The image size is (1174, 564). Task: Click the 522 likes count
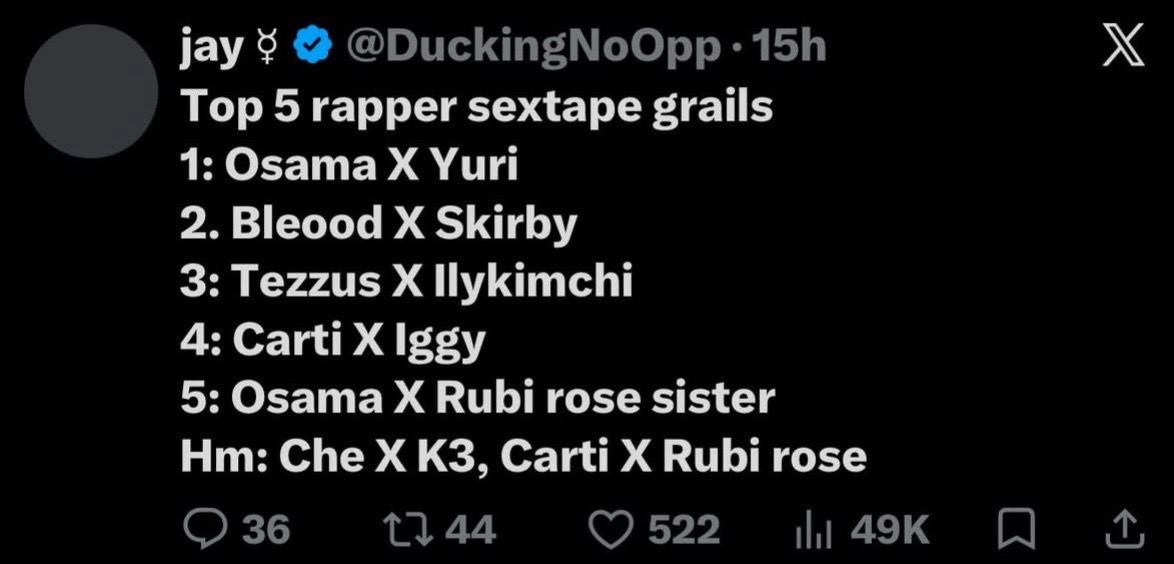click(x=684, y=530)
